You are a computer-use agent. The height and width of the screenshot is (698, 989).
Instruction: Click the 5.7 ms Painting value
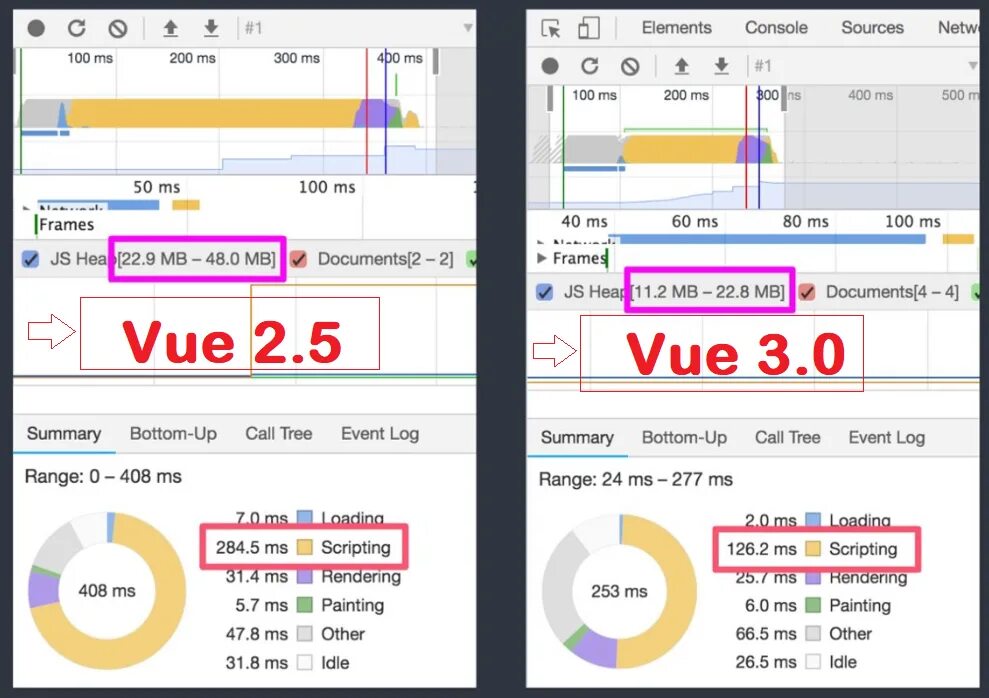(x=261, y=605)
